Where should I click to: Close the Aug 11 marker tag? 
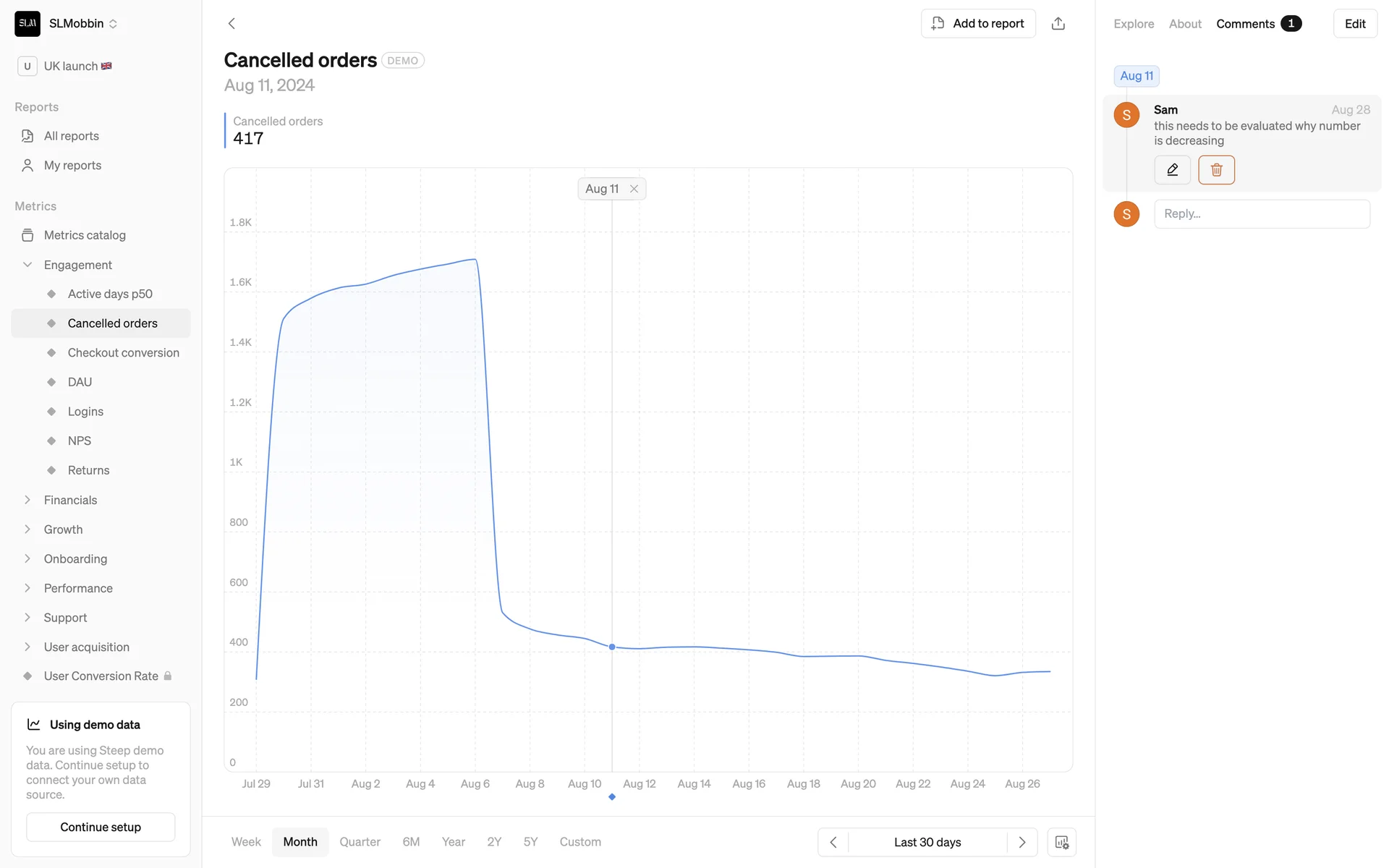pos(634,189)
